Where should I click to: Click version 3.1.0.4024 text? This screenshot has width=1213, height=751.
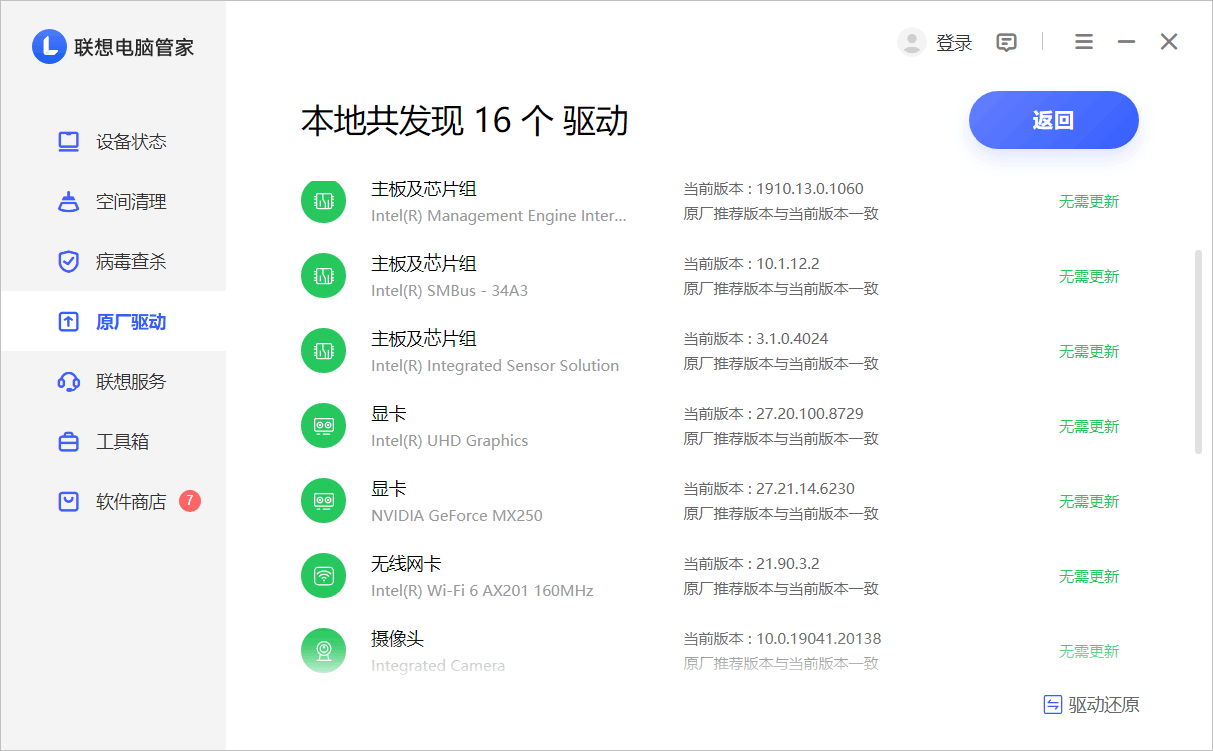[792, 339]
